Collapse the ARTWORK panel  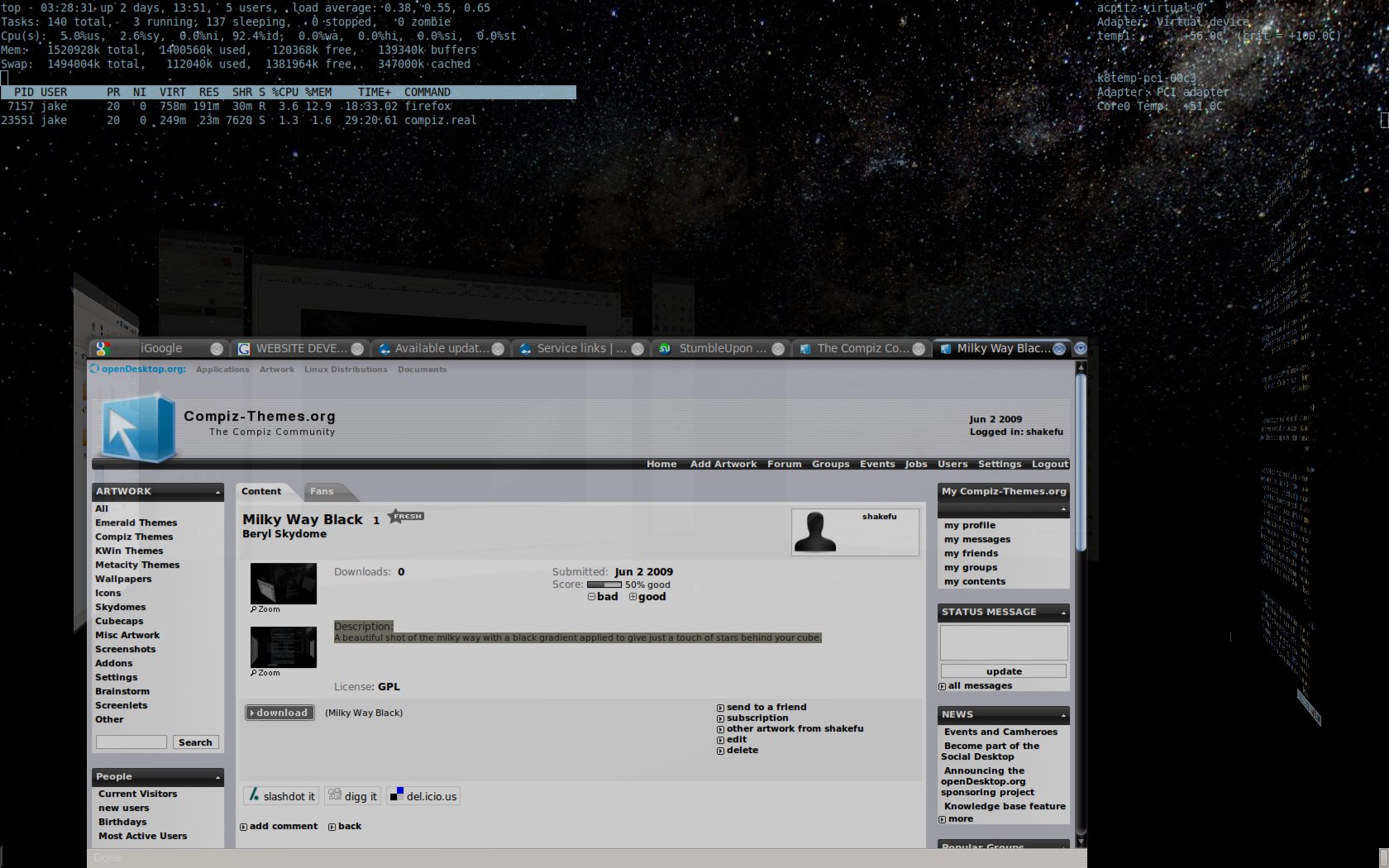218,493
